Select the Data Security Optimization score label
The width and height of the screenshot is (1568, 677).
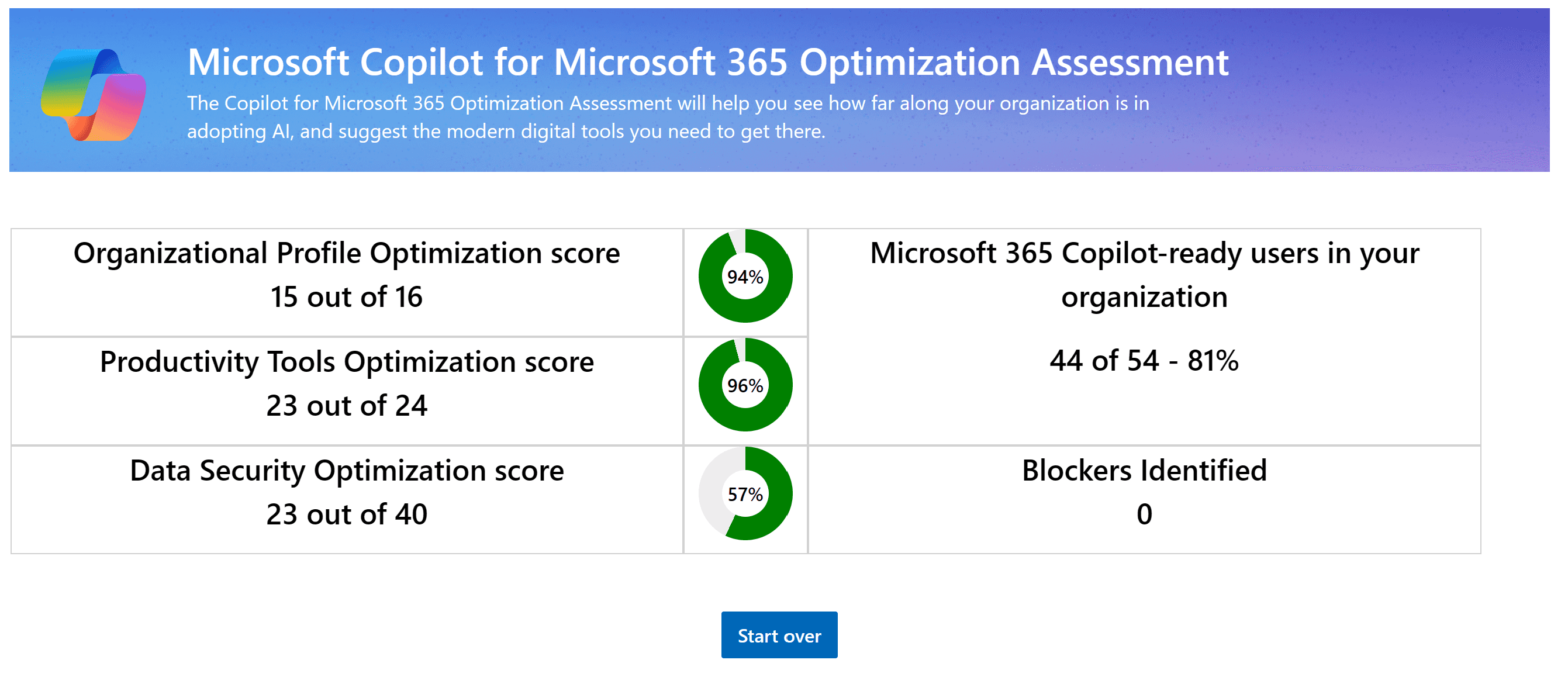coord(346,471)
